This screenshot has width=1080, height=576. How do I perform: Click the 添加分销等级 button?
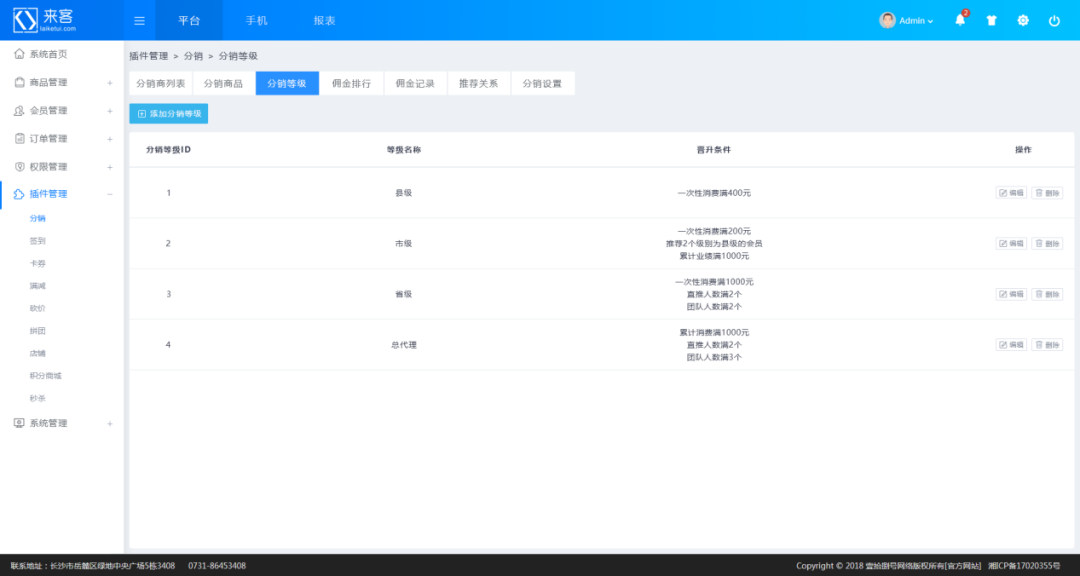click(x=169, y=114)
